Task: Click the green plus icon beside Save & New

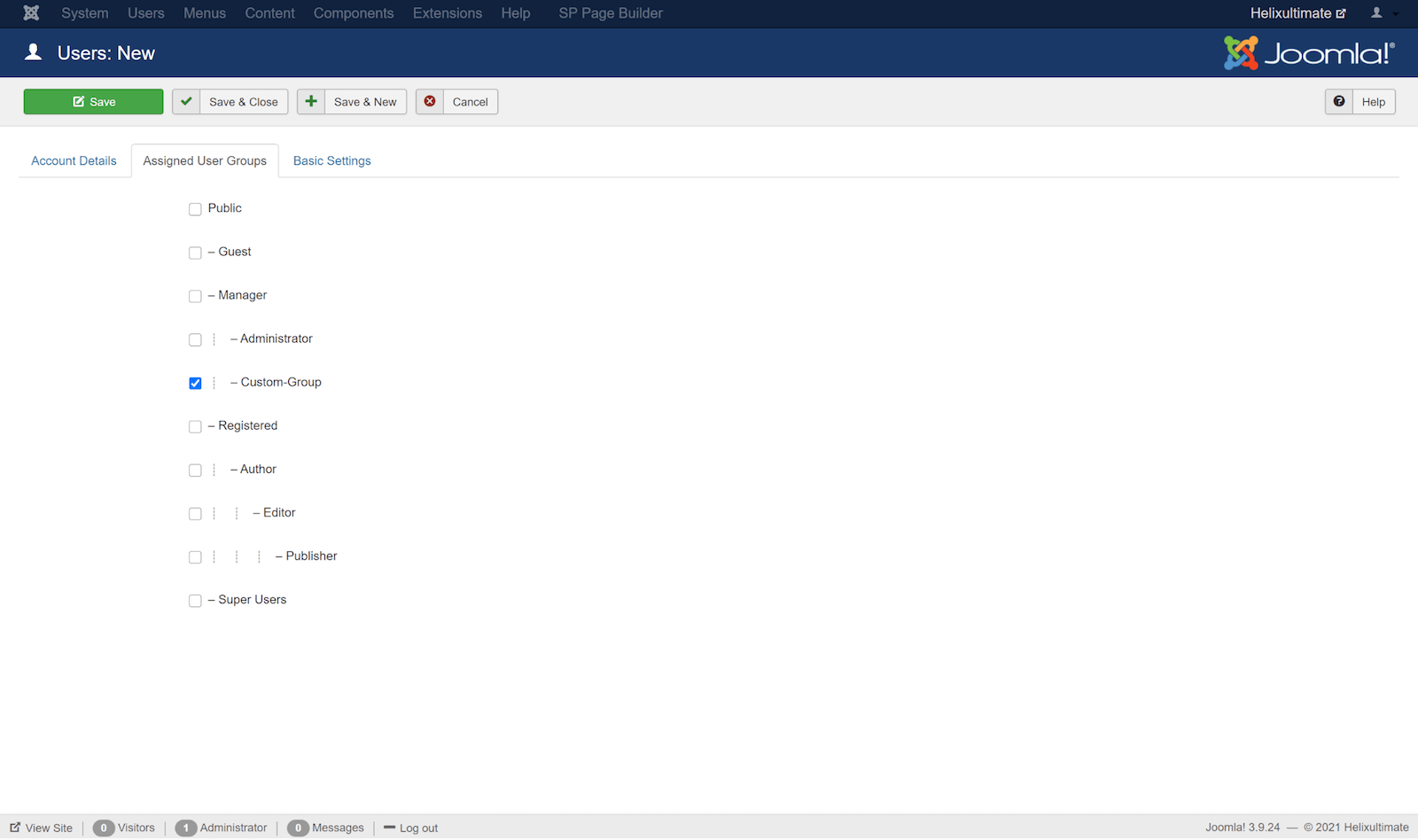Action: click(311, 102)
